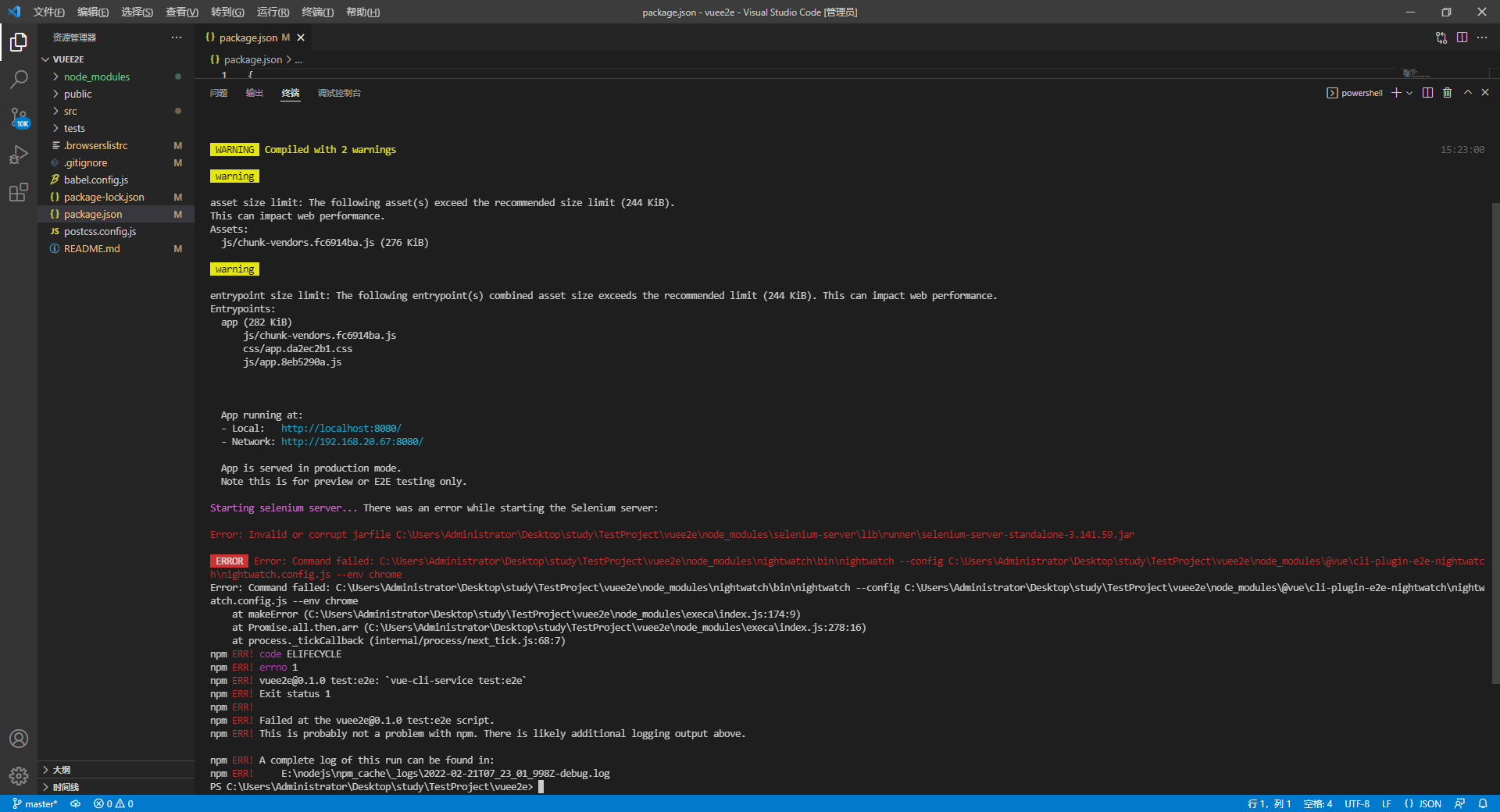Open .browserslistrc file
This screenshot has height=812, width=1500.
116,145
